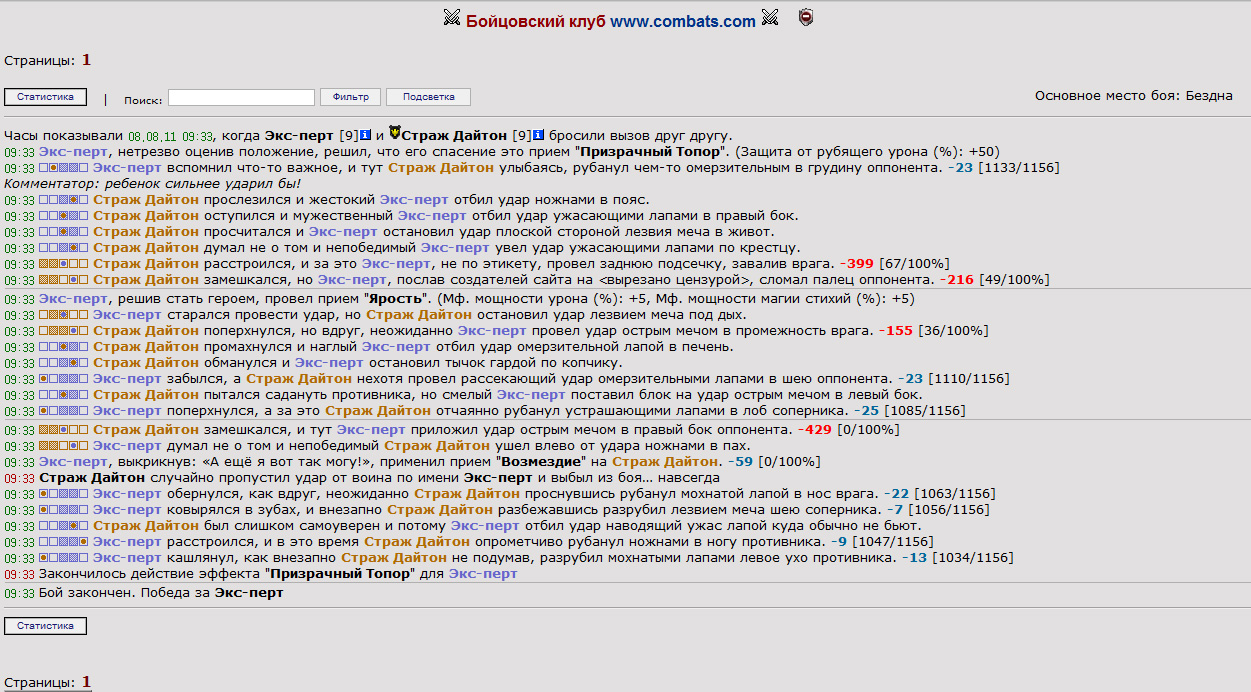
Task: Click damage value -9 [1047/1156]
Action: (x=882, y=542)
